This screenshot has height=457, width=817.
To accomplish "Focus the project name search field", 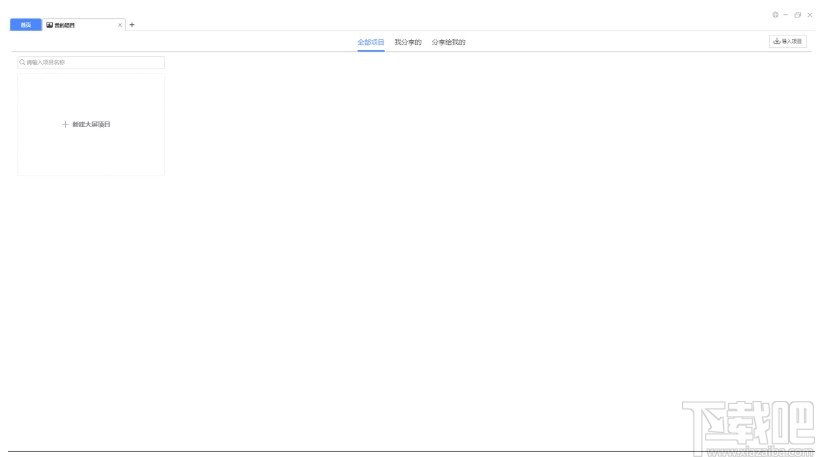I will click(x=91, y=62).
